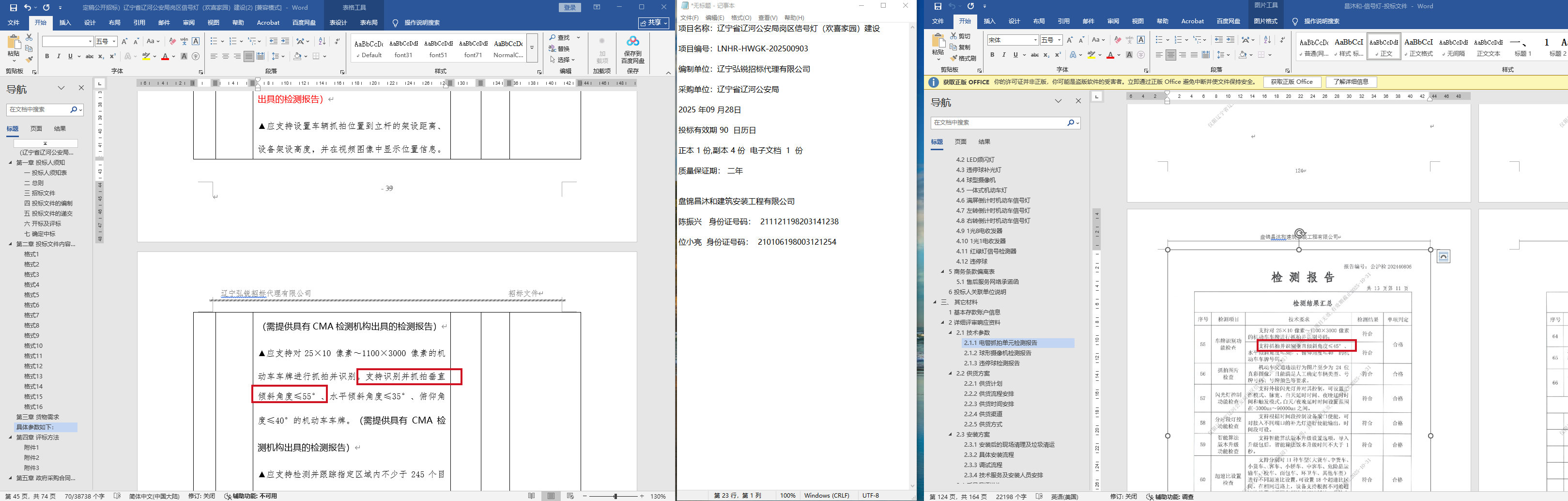Click Undo in the left Word window
The height and width of the screenshot is (501, 1568).
pos(27,7)
